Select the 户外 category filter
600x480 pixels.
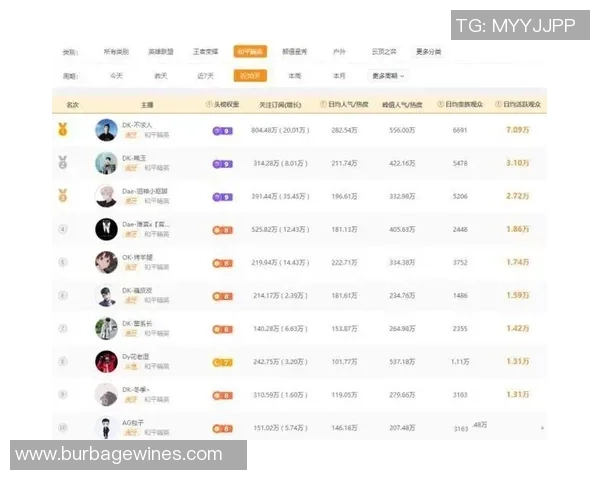(339, 52)
